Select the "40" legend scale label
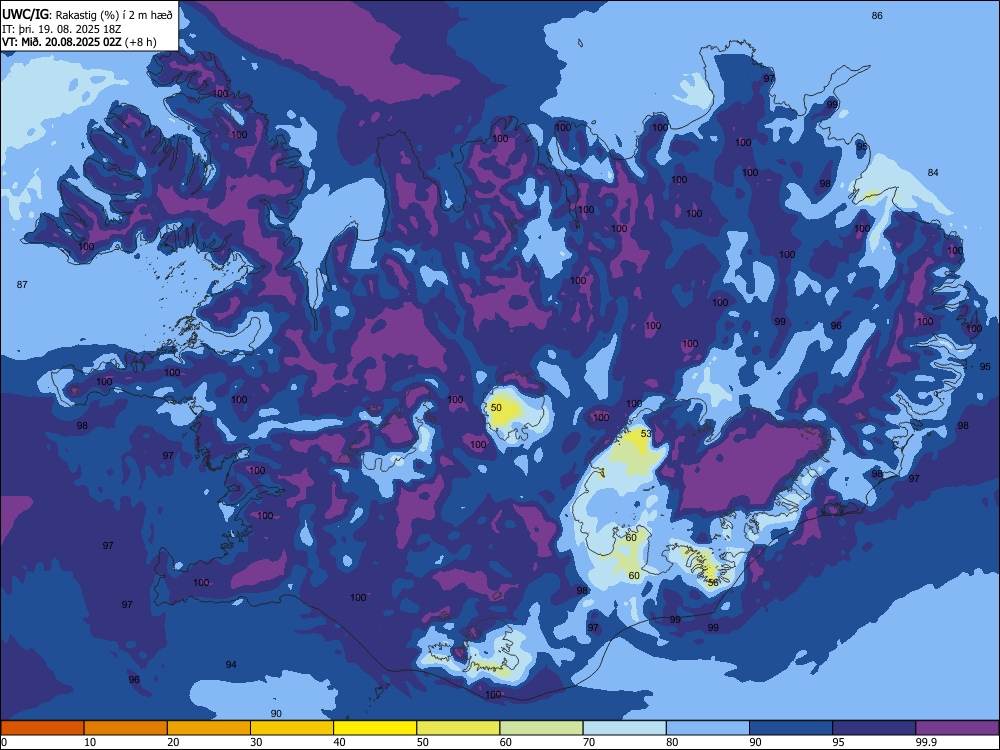 tap(339, 742)
